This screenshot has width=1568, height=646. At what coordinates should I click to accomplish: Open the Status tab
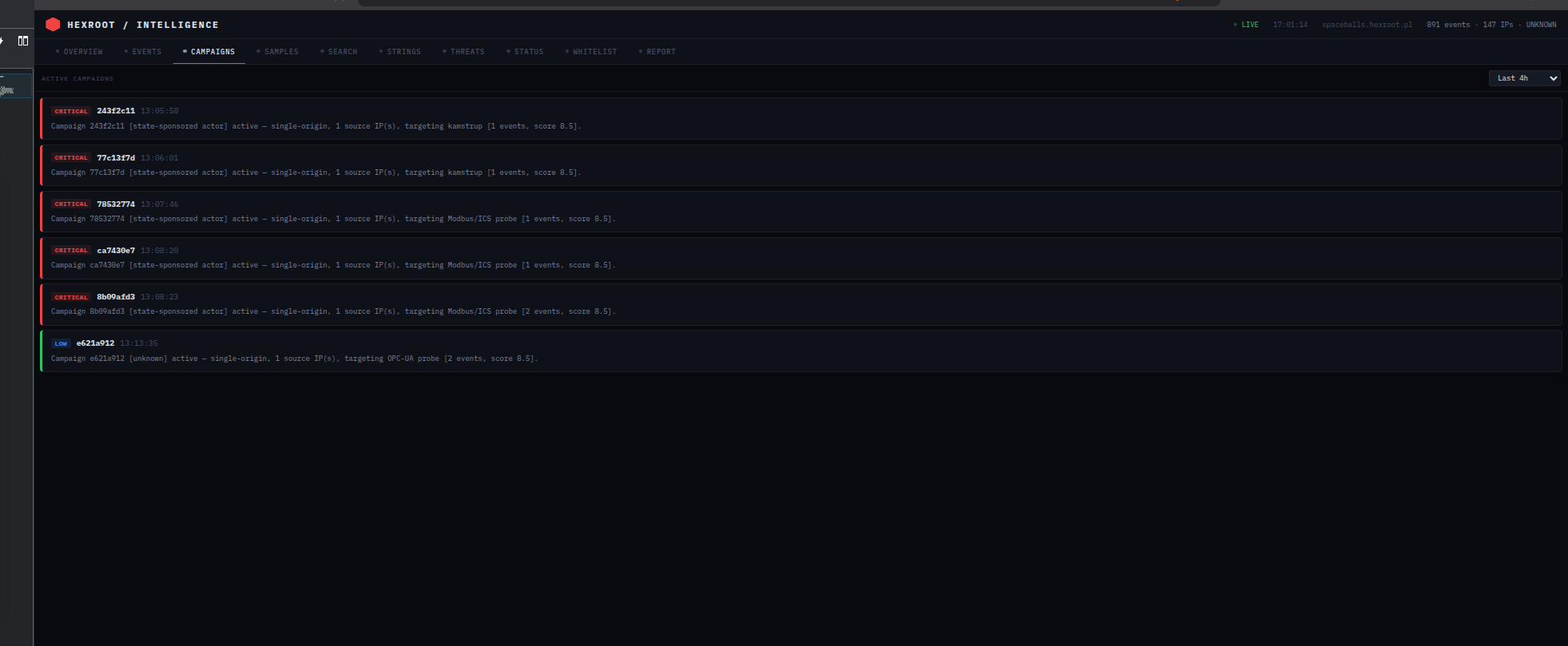tap(526, 52)
